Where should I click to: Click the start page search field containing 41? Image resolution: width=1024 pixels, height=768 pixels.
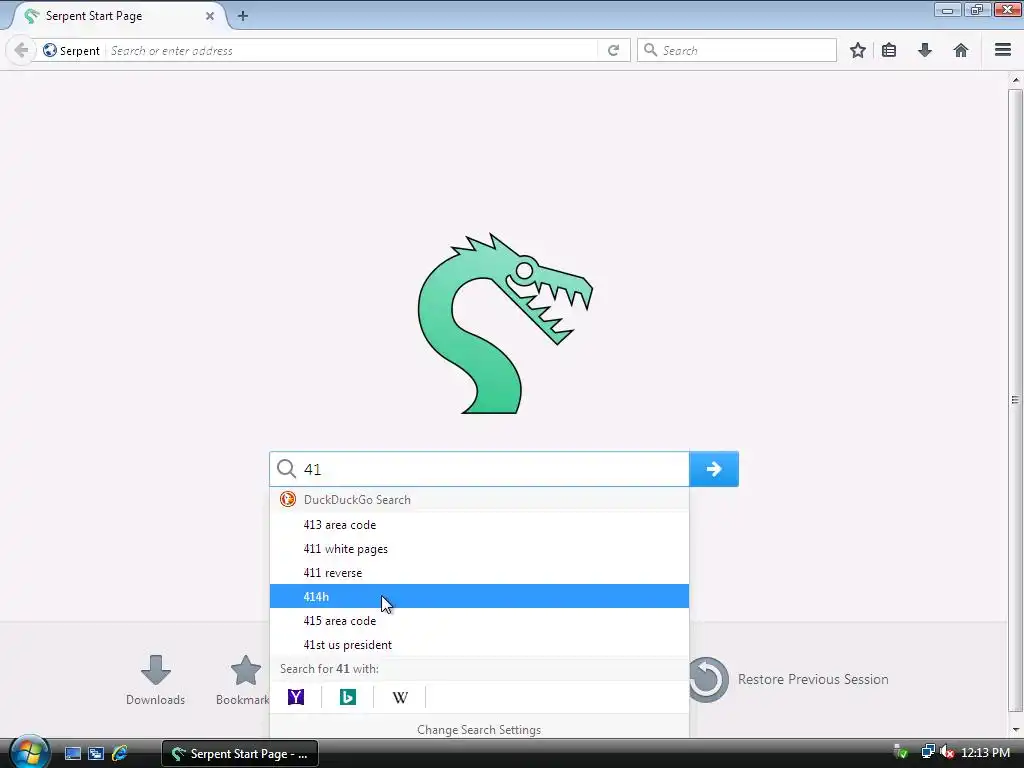pos(479,469)
